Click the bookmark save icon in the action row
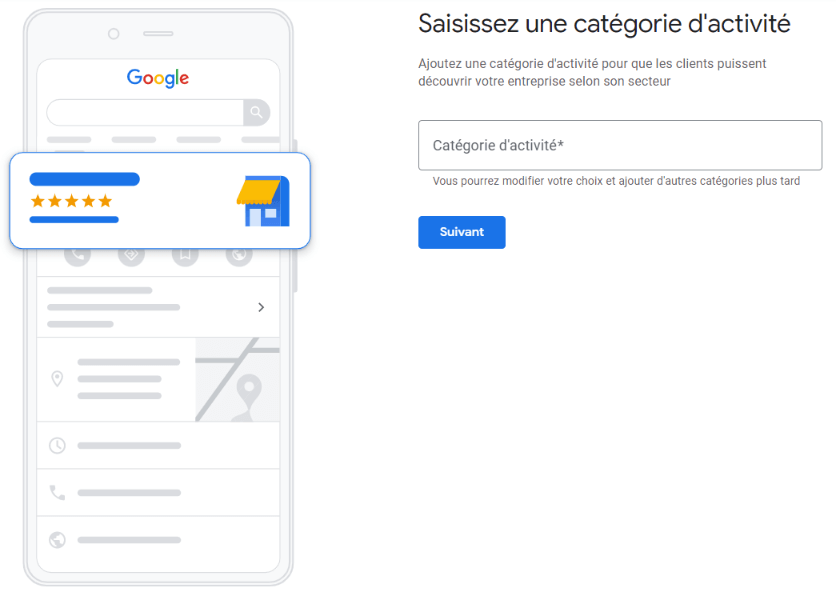The height and width of the screenshot is (590, 836). (185, 256)
